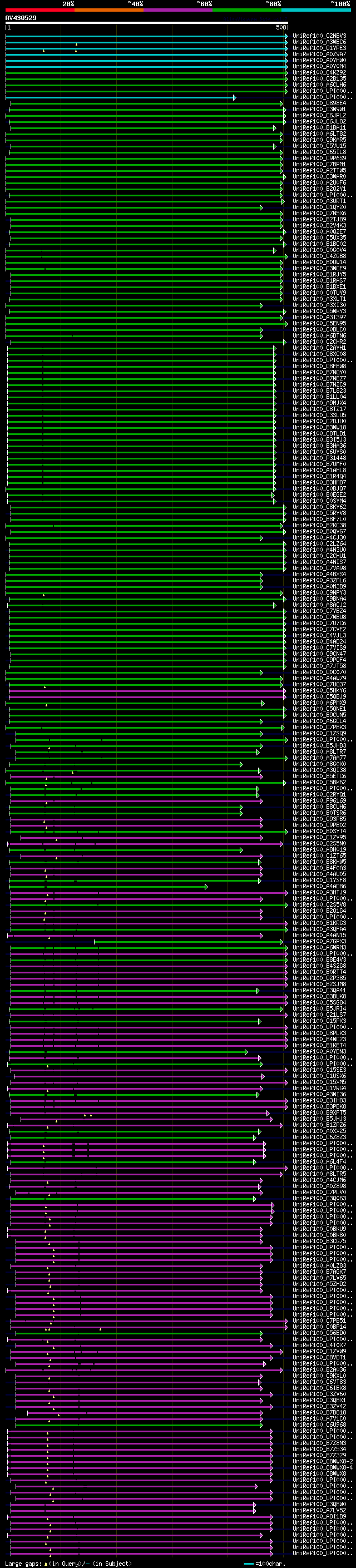Select the UniRef100_C7PBK3 label

pyautogui.click(x=319, y=727)
